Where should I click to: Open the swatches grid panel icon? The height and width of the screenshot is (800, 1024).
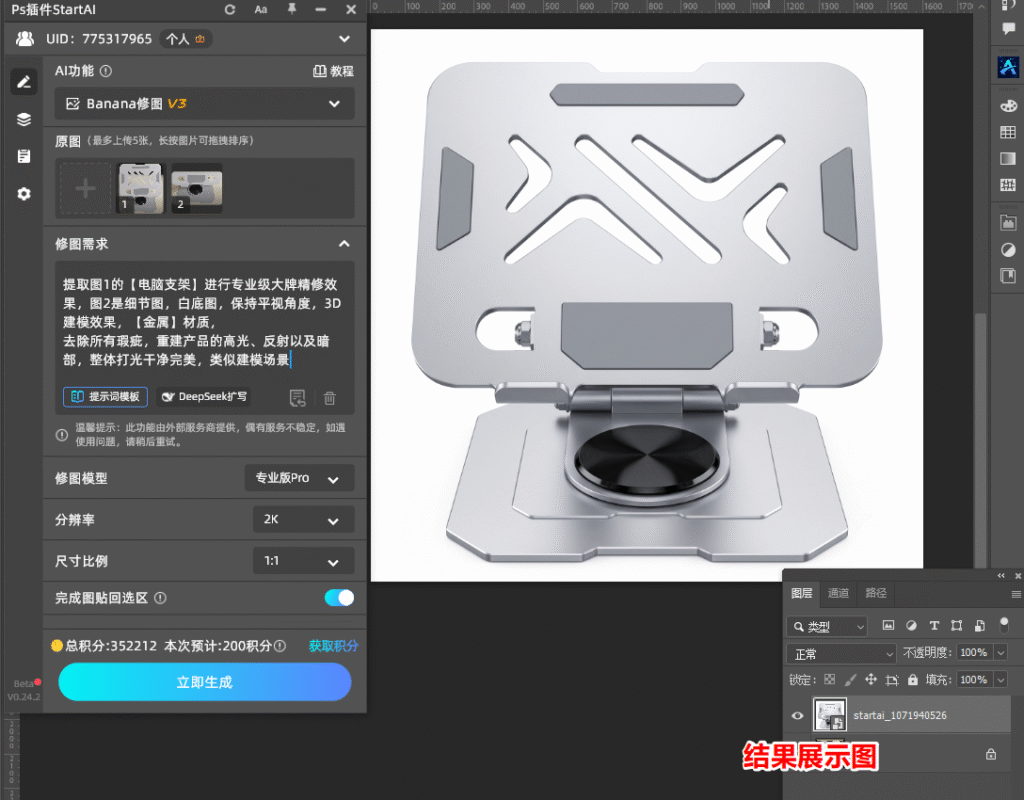pos(1008,132)
